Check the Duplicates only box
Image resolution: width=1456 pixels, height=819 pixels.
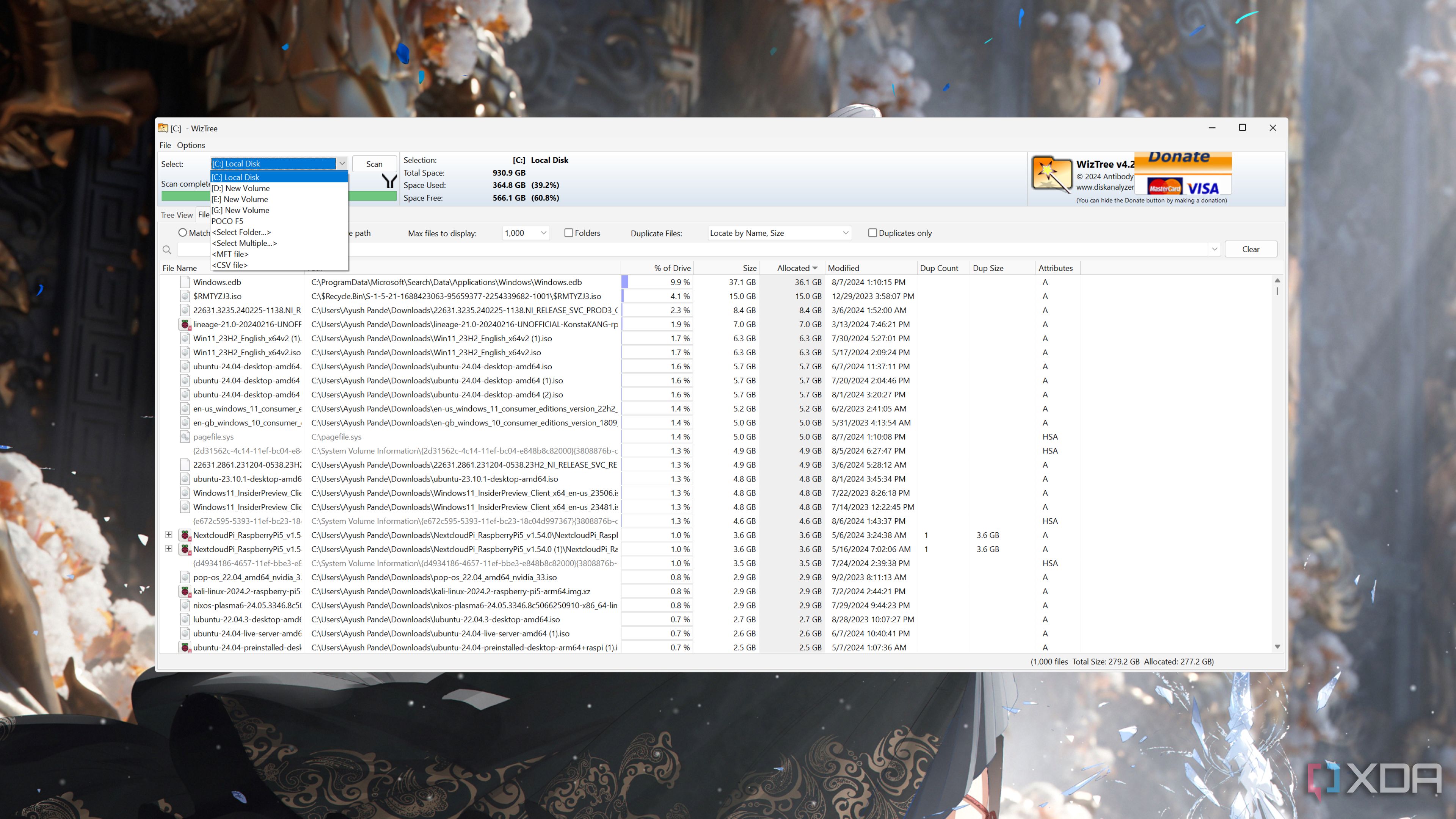[x=873, y=233]
